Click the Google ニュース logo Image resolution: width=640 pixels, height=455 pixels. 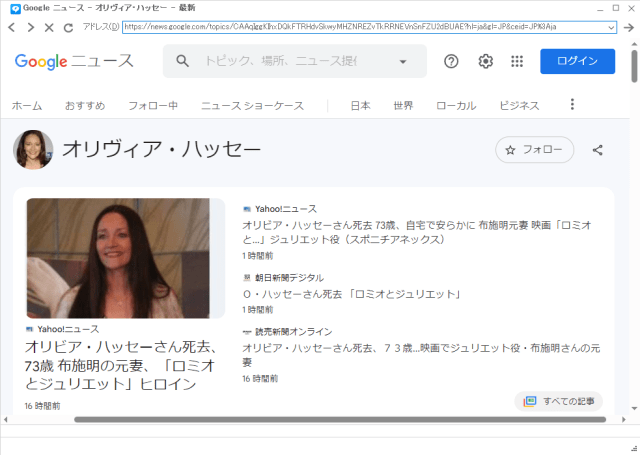pos(74,61)
